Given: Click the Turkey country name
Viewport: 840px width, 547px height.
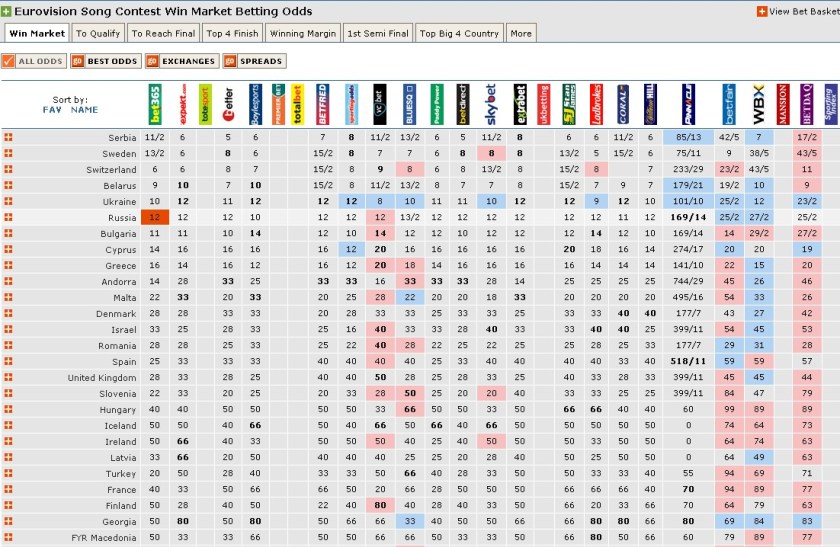Looking at the screenshot, I should coord(121,474).
